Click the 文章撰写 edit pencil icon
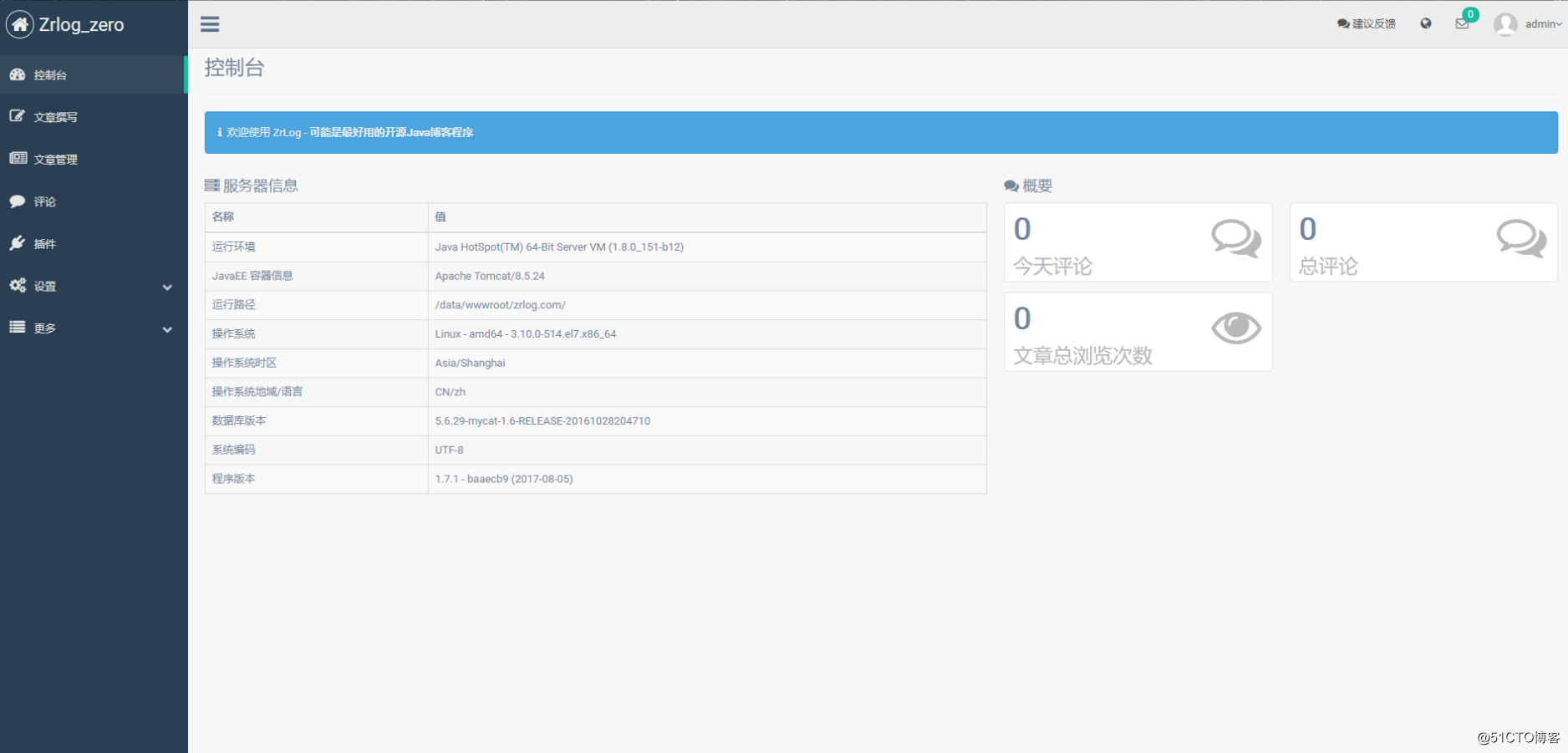Viewport: 1568px width, 753px height. click(18, 116)
